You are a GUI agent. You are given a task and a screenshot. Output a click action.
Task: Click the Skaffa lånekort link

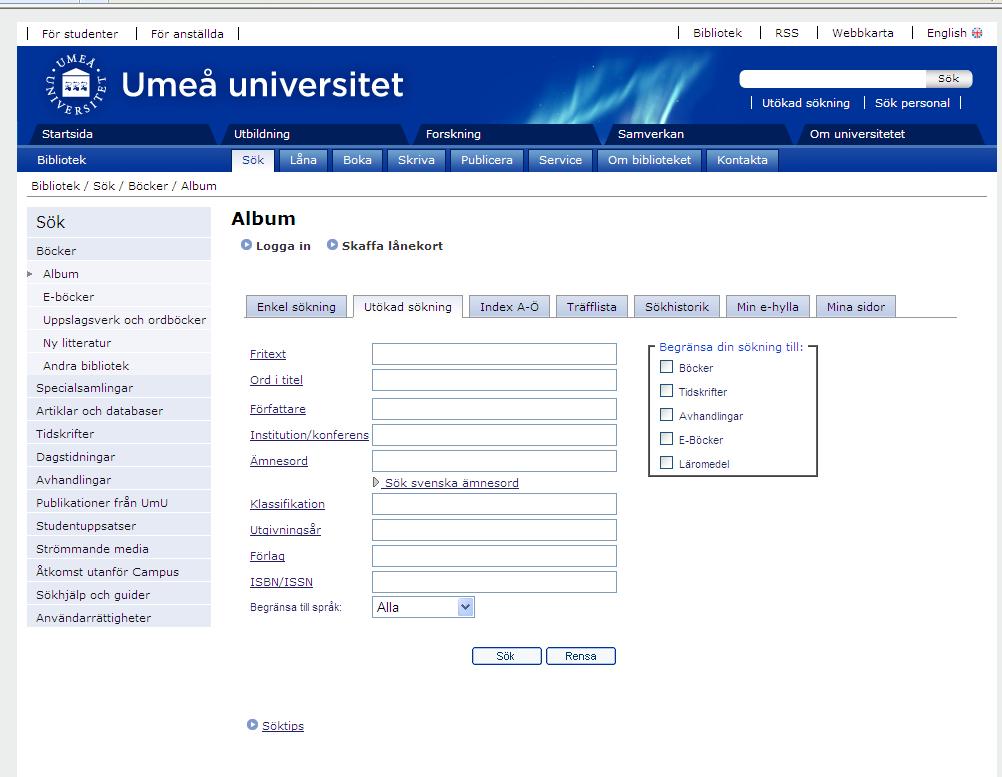[x=392, y=246]
